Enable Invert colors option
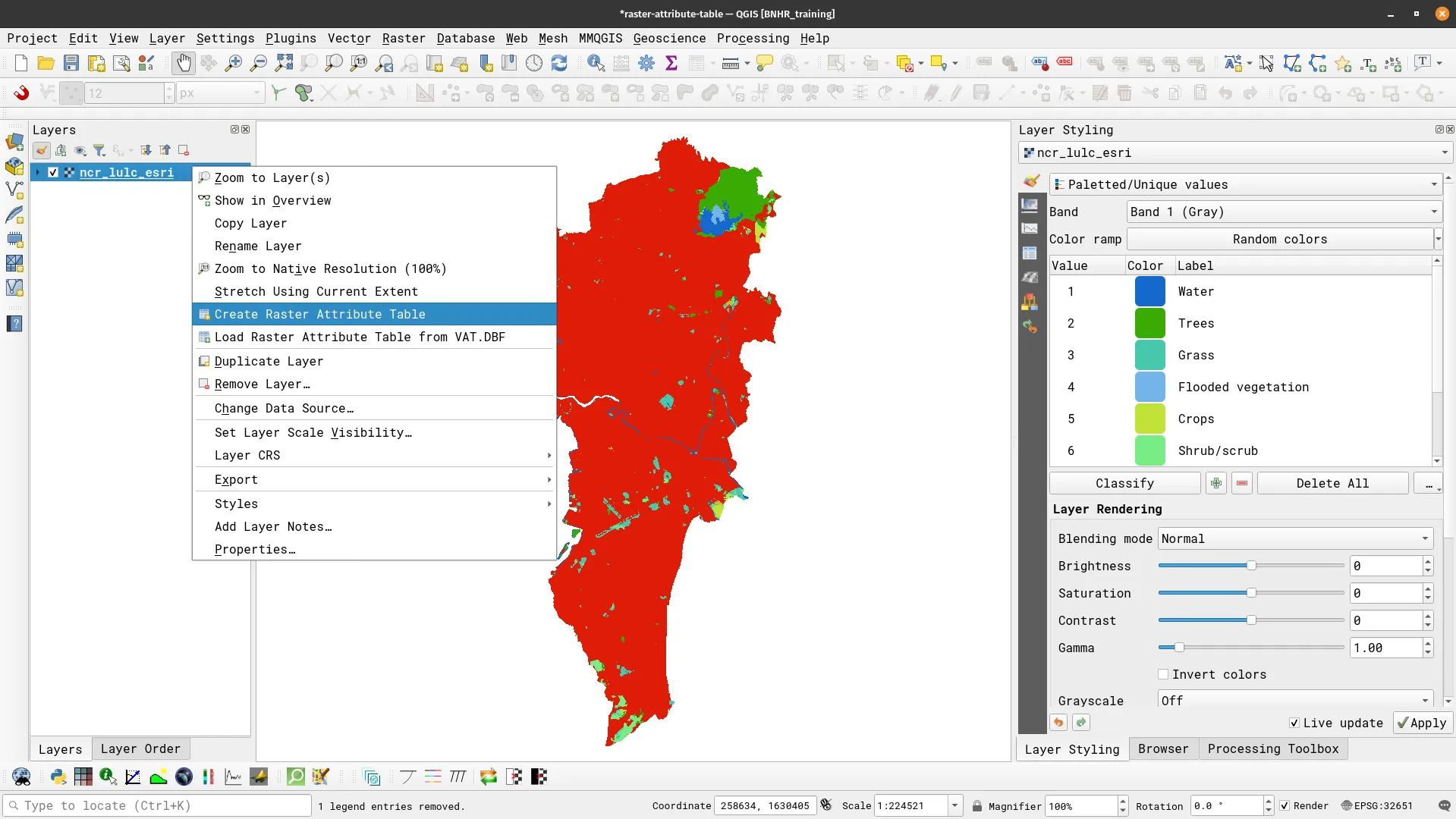The height and width of the screenshot is (819, 1456). [1165, 674]
